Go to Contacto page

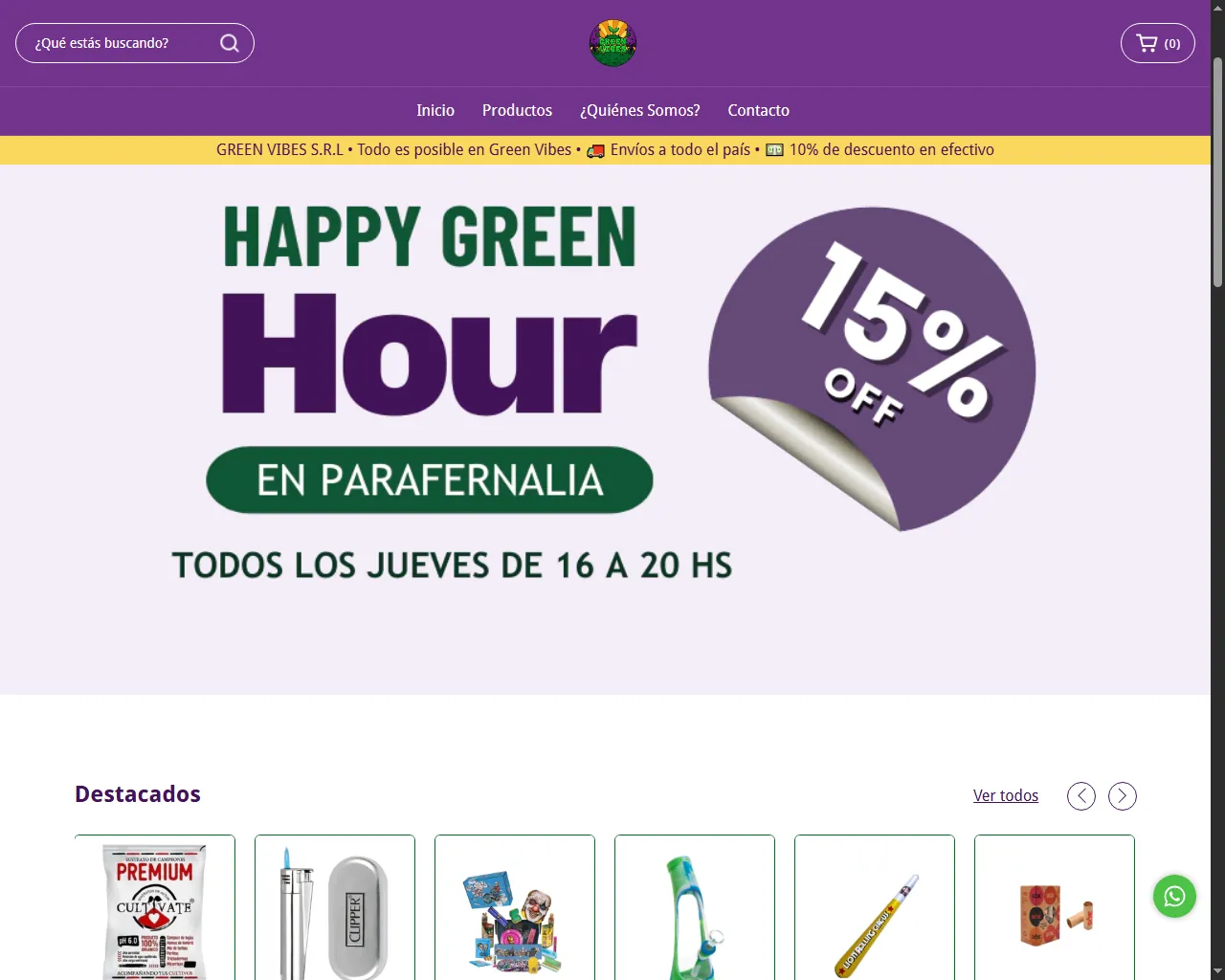759,110
